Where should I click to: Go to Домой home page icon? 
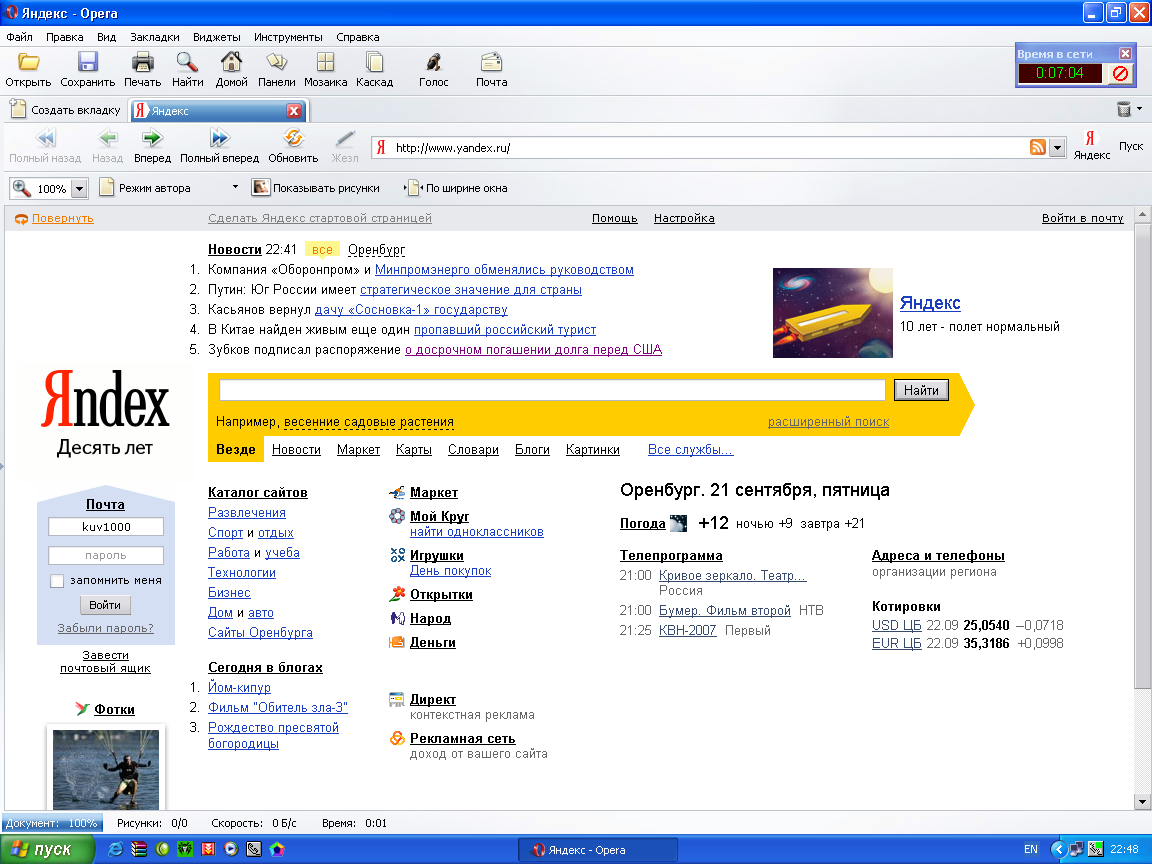(231, 62)
